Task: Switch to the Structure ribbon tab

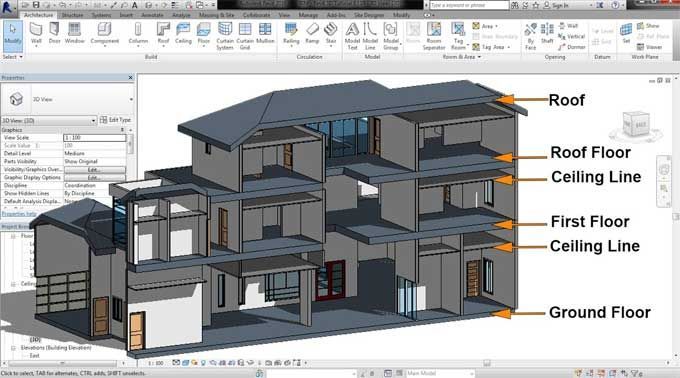Action: (x=72, y=15)
